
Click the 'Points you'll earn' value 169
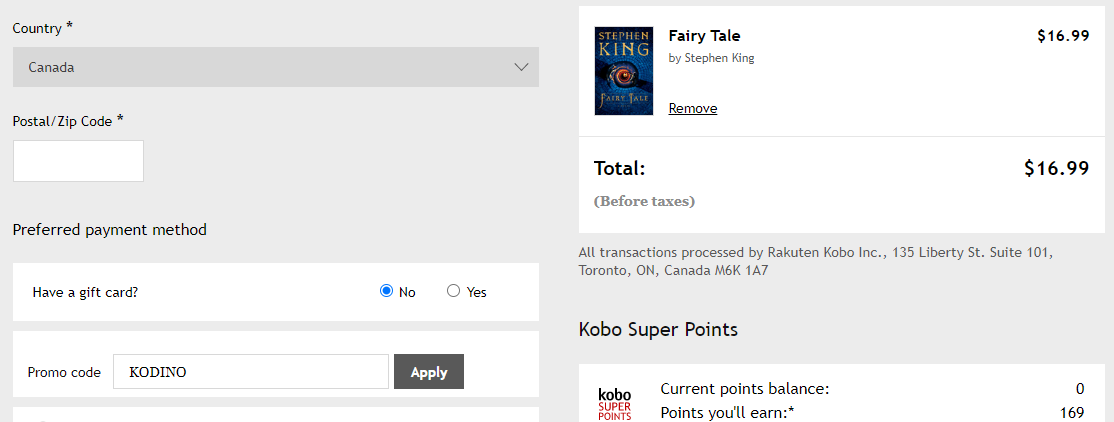click(x=1072, y=413)
